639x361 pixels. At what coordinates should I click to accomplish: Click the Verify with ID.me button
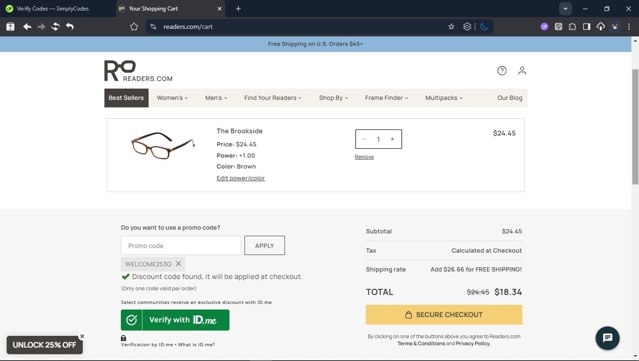175,320
